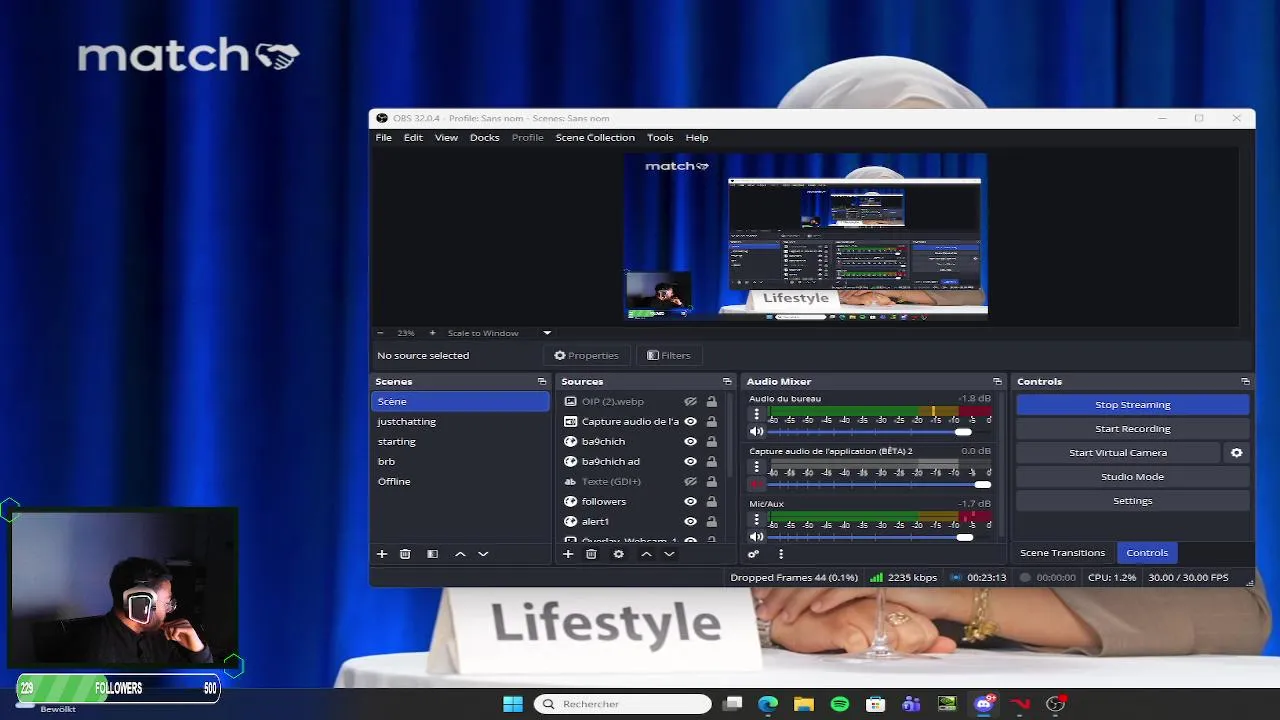Open the File menu
This screenshot has height=720, width=1280.
pos(384,138)
